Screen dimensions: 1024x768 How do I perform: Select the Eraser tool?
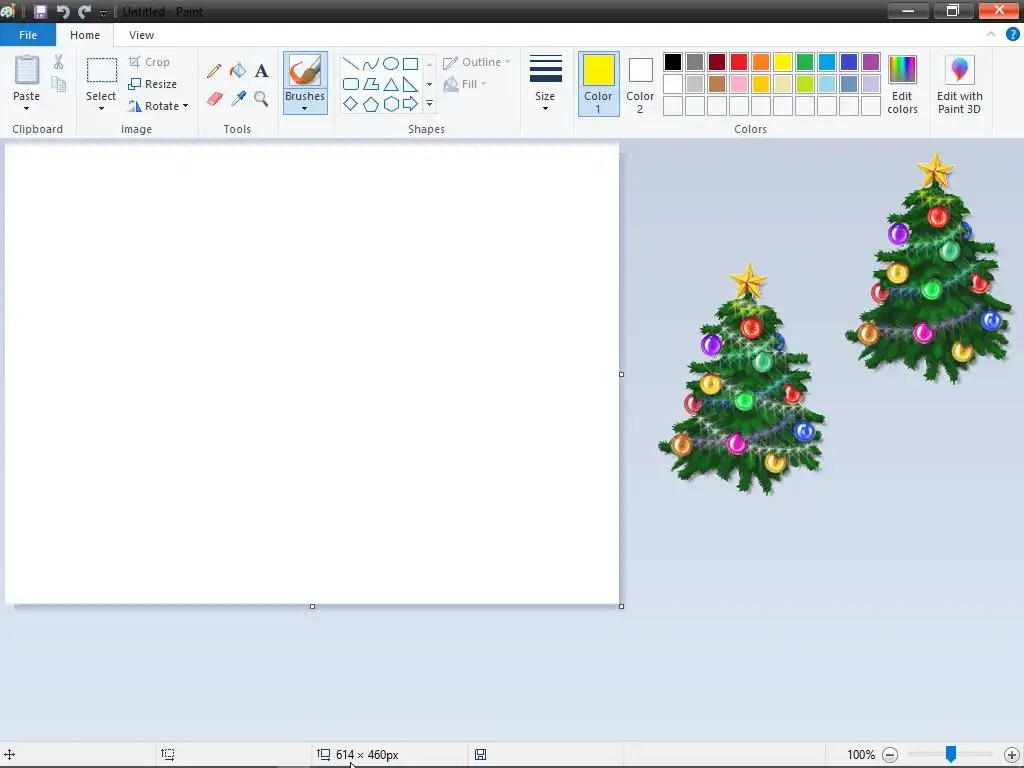214,99
